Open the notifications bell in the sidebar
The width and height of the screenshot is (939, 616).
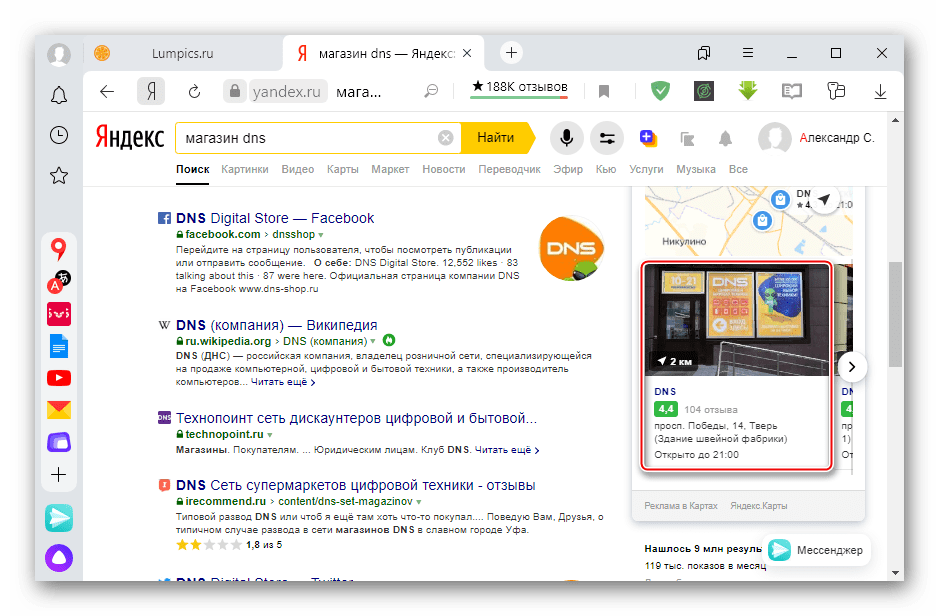(59, 95)
